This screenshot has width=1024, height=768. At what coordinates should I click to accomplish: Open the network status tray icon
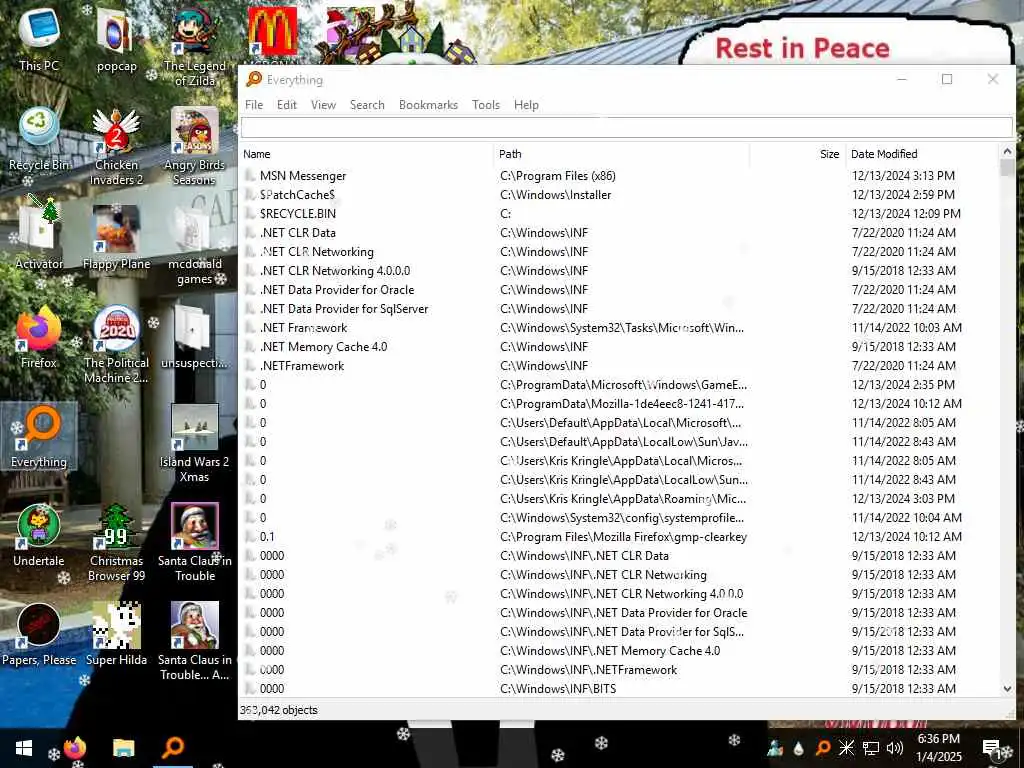871,748
